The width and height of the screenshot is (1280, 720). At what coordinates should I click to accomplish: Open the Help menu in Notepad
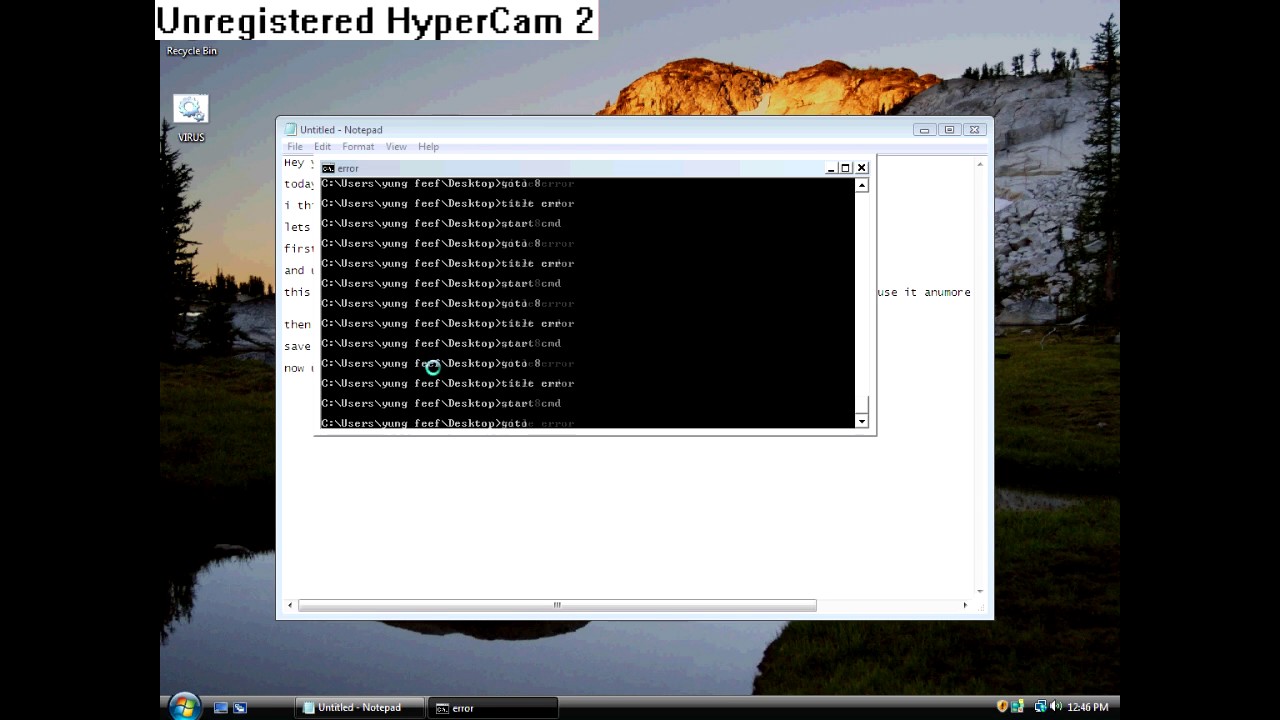pyautogui.click(x=428, y=147)
